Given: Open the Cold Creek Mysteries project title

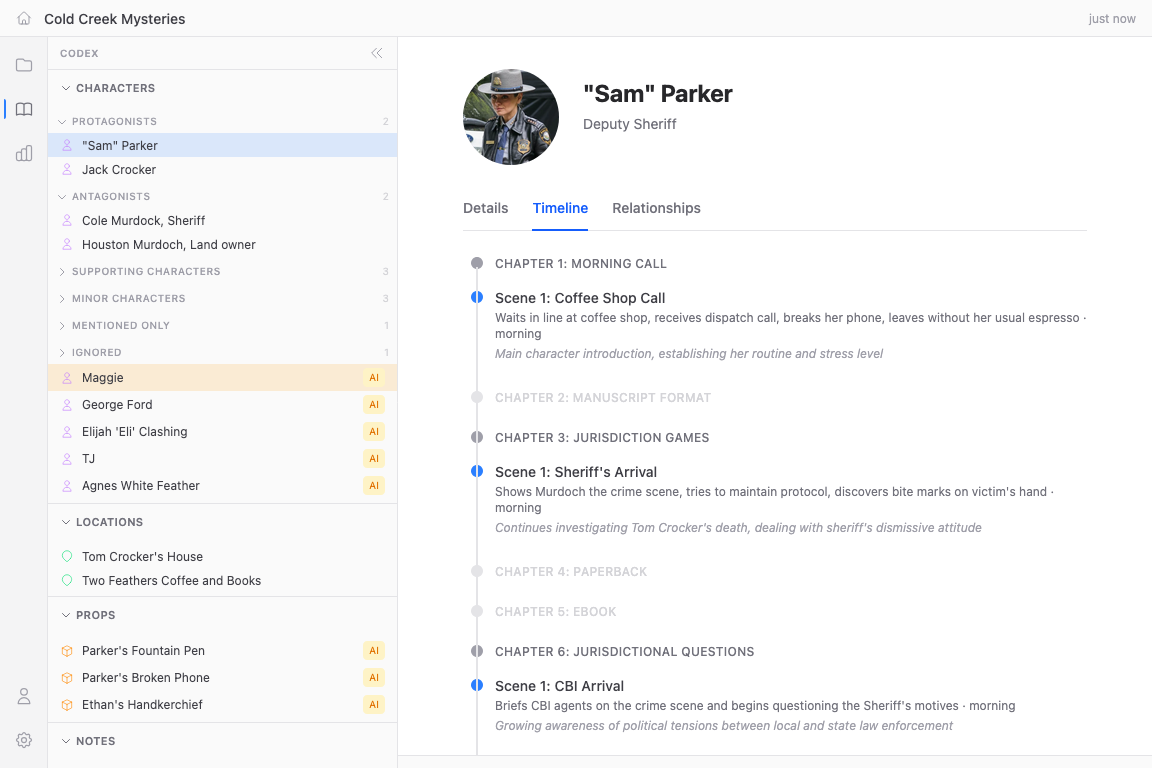Looking at the screenshot, I should pos(114,18).
